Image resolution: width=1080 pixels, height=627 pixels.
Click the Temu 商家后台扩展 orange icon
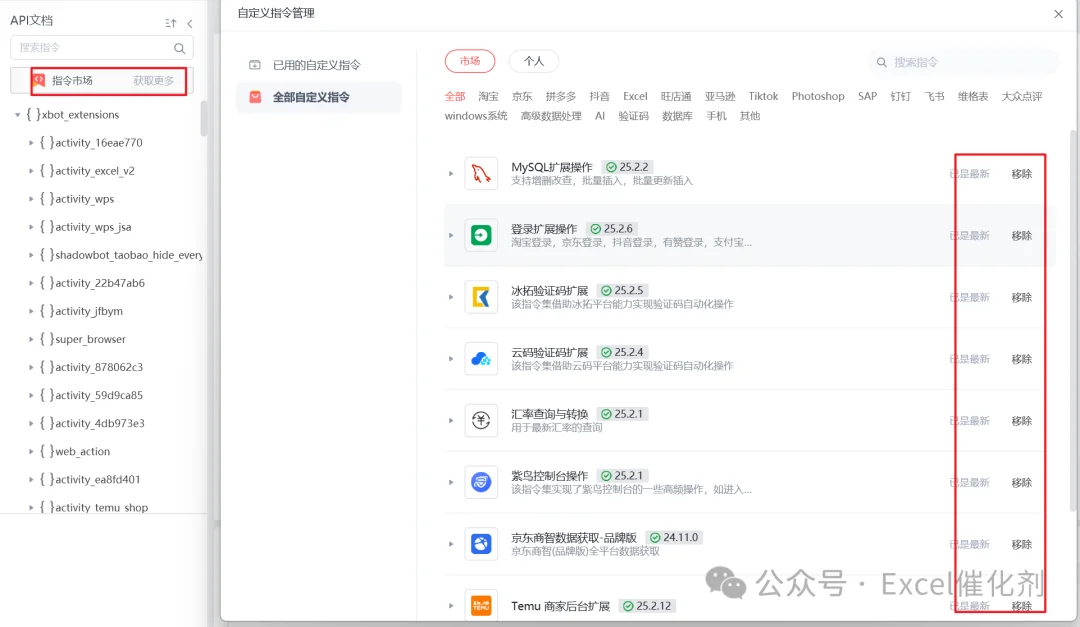[481, 606]
